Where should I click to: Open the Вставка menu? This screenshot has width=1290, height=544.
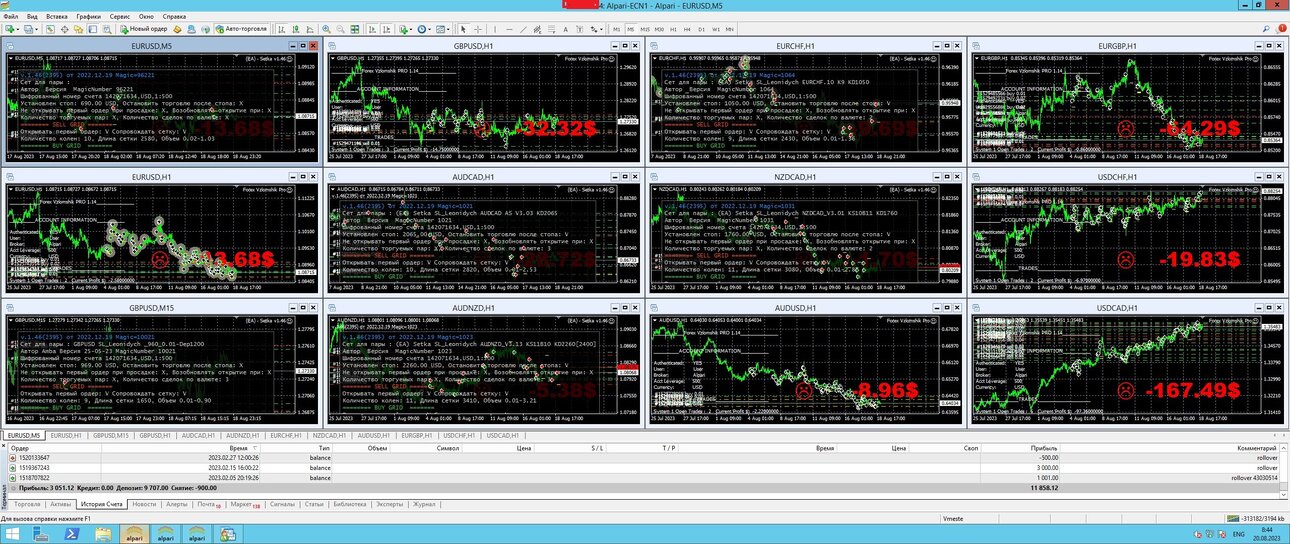tap(57, 17)
